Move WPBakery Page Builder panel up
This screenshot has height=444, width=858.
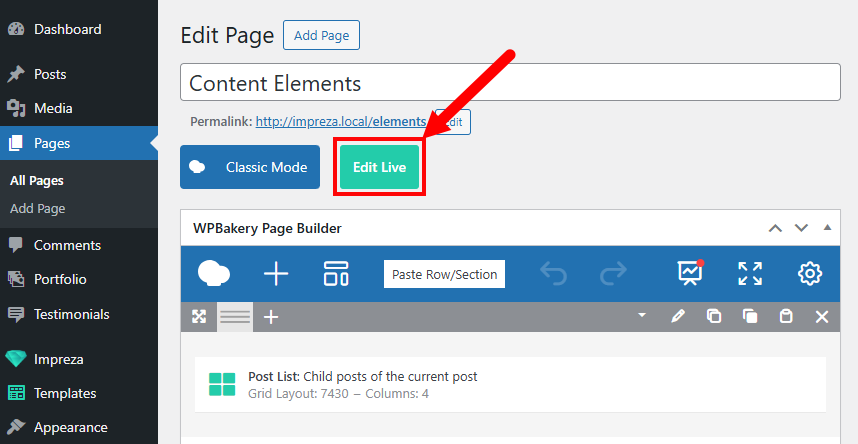775,228
